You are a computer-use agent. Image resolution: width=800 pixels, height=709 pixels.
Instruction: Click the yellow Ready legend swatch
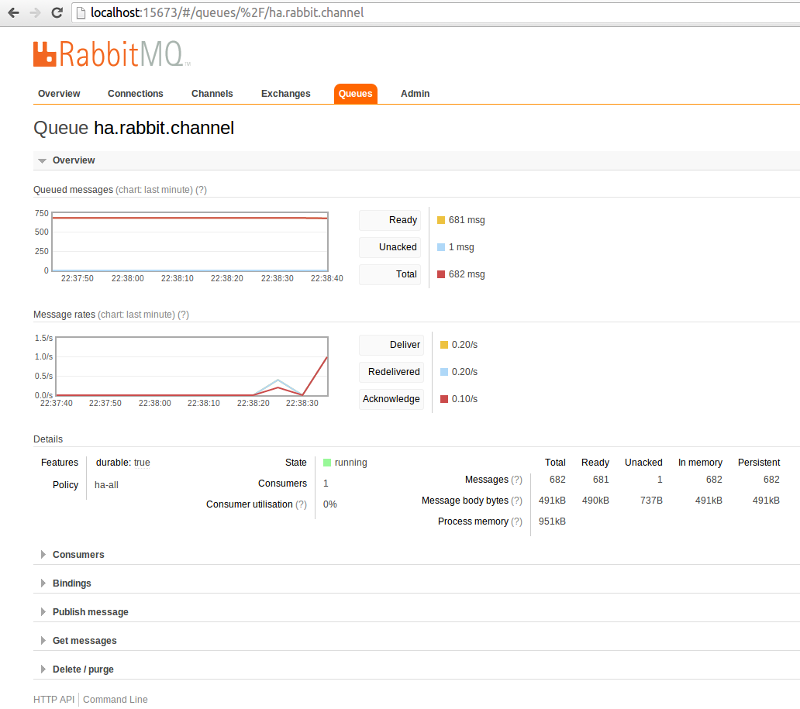441,220
